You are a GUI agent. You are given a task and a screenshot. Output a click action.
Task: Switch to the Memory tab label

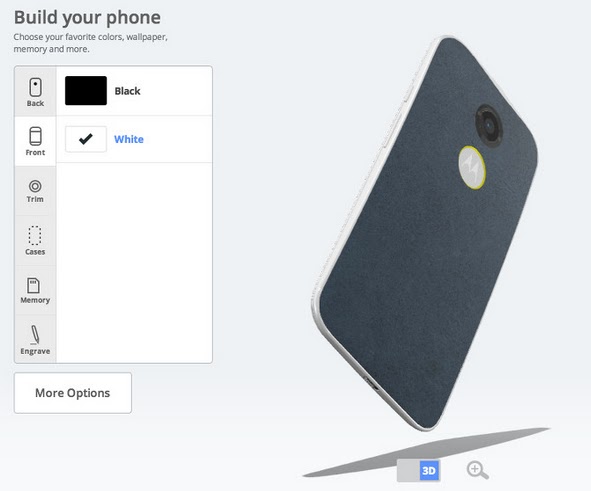(x=35, y=300)
